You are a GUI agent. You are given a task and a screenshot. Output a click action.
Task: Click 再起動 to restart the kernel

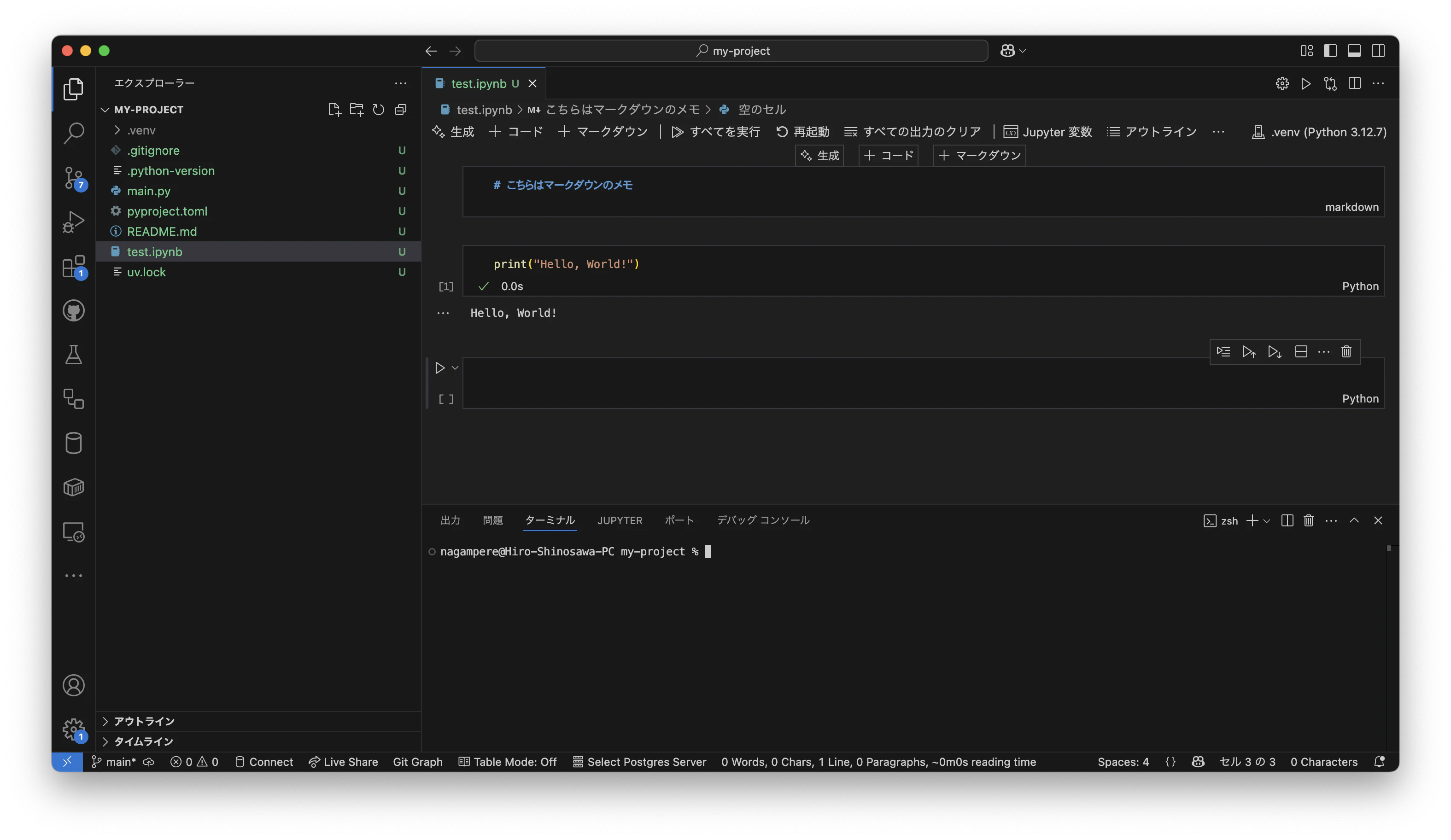pos(802,132)
